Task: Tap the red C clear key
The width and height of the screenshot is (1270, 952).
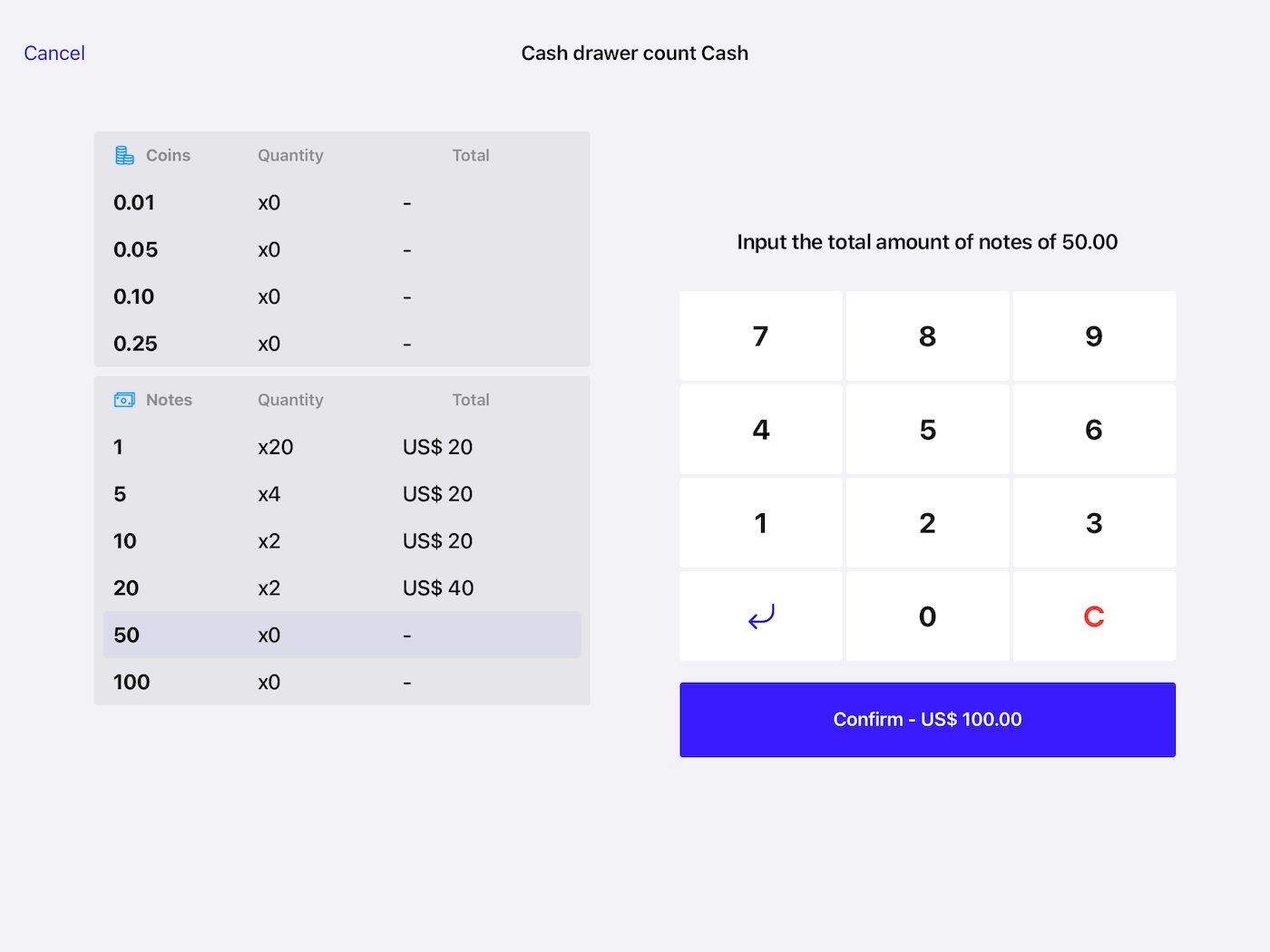Action: (1094, 617)
